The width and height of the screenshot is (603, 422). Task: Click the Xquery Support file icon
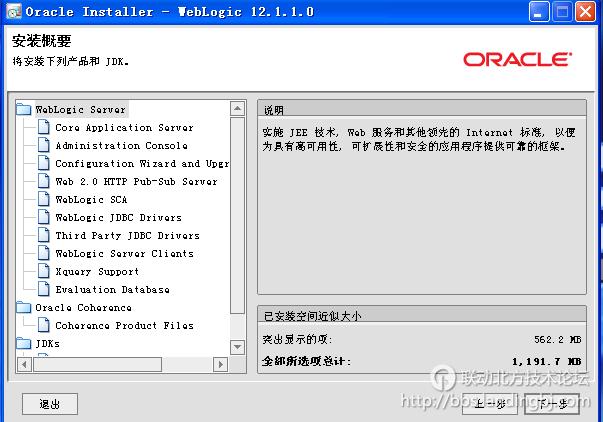pos(43,271)
